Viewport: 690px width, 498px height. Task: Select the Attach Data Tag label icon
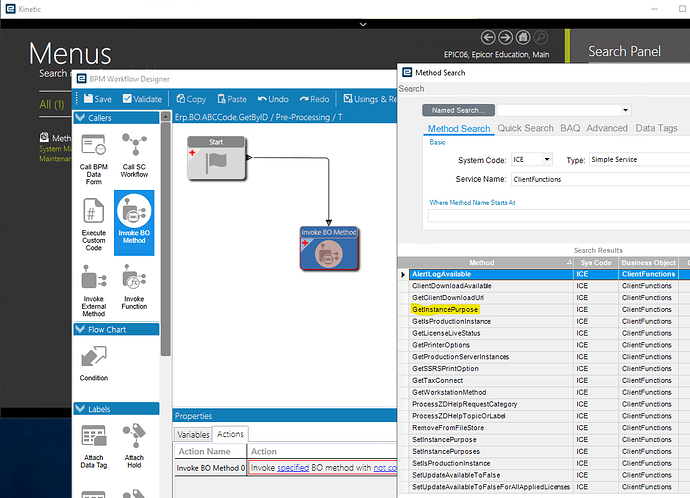coord(94,446)
